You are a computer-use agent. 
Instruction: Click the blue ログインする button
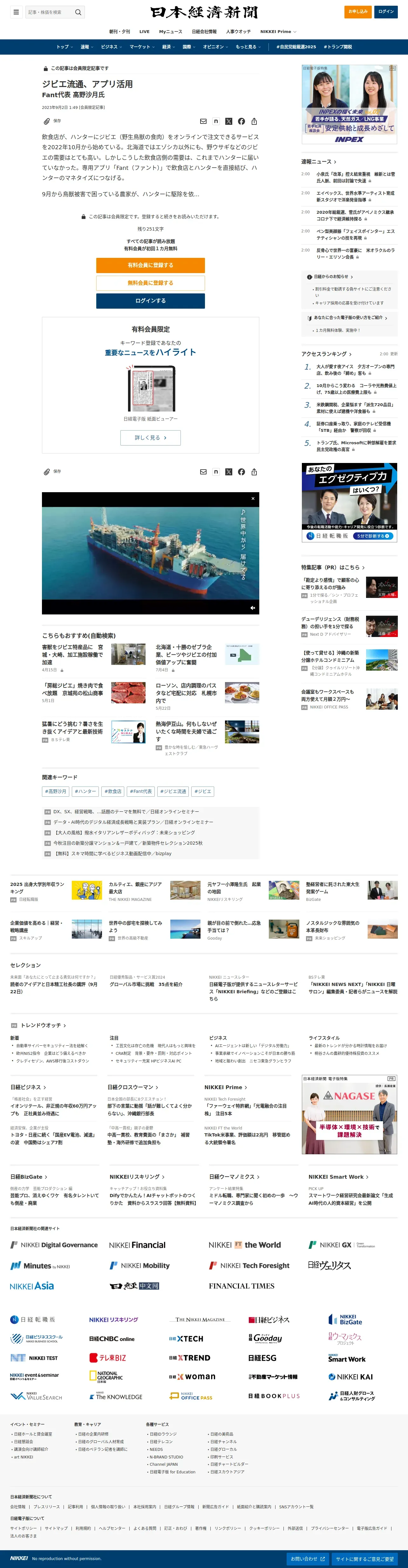150,301
